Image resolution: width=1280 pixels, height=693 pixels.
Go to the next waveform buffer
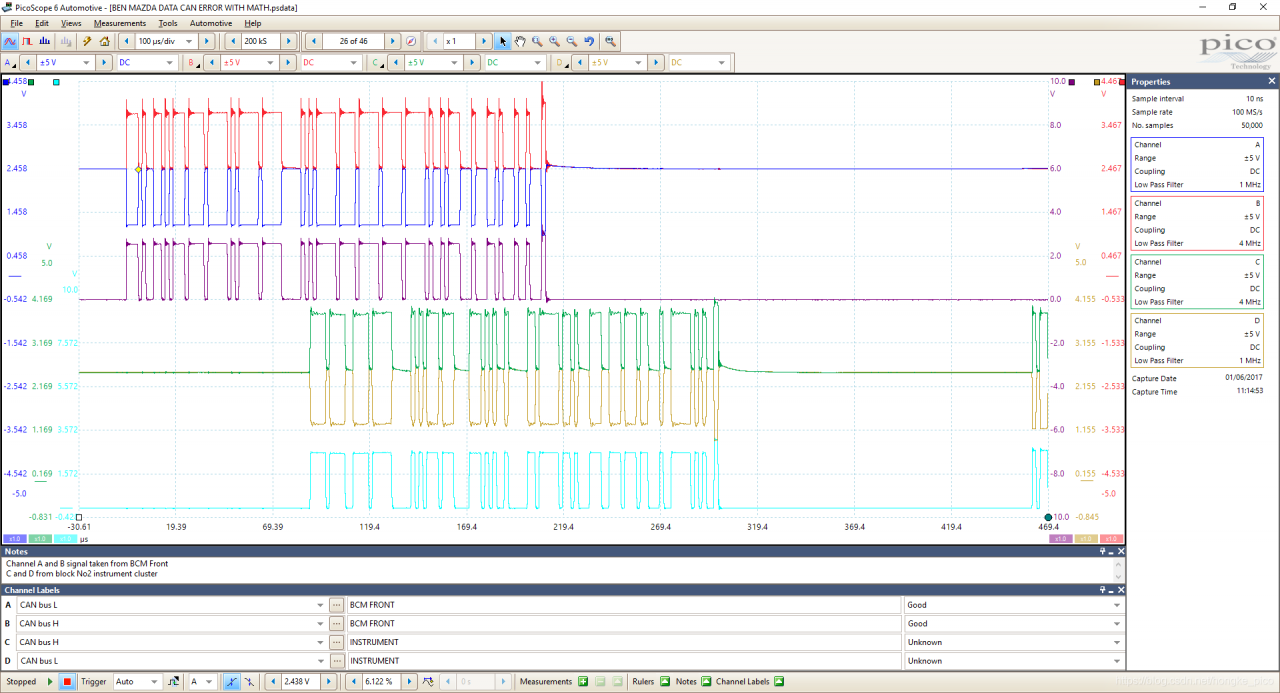tap(393, 41)
